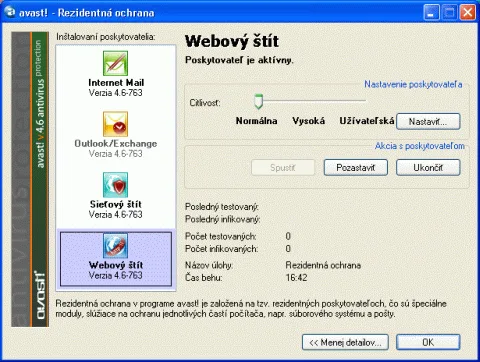Screen dimensions: 480x362
Task: Confirm with the OK button
Action: click(x=428, y=342)
